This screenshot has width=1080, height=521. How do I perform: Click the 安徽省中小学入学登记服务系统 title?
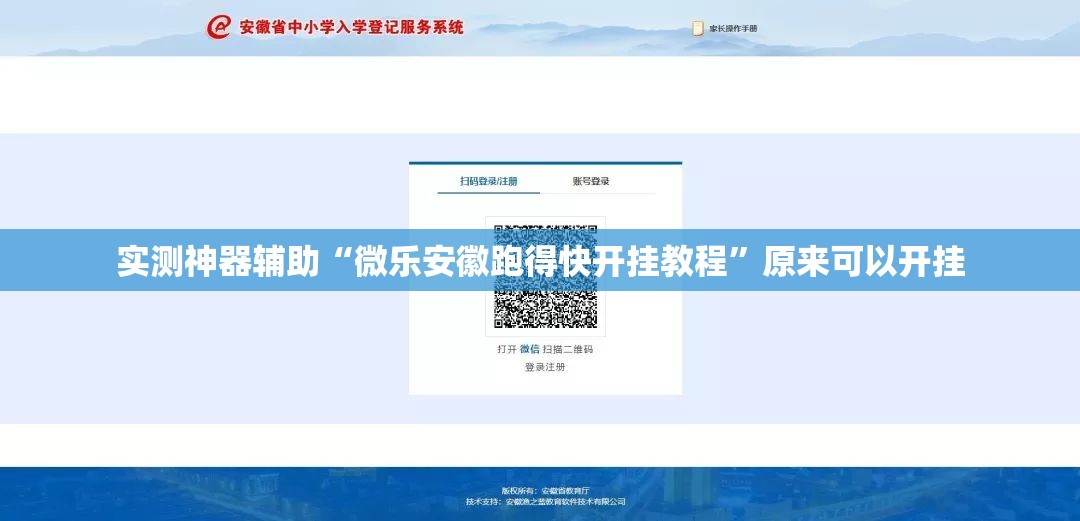(351, 28)
